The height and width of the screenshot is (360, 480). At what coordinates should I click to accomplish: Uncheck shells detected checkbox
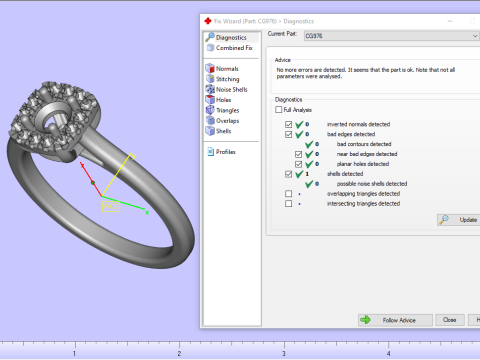point(288,174)
